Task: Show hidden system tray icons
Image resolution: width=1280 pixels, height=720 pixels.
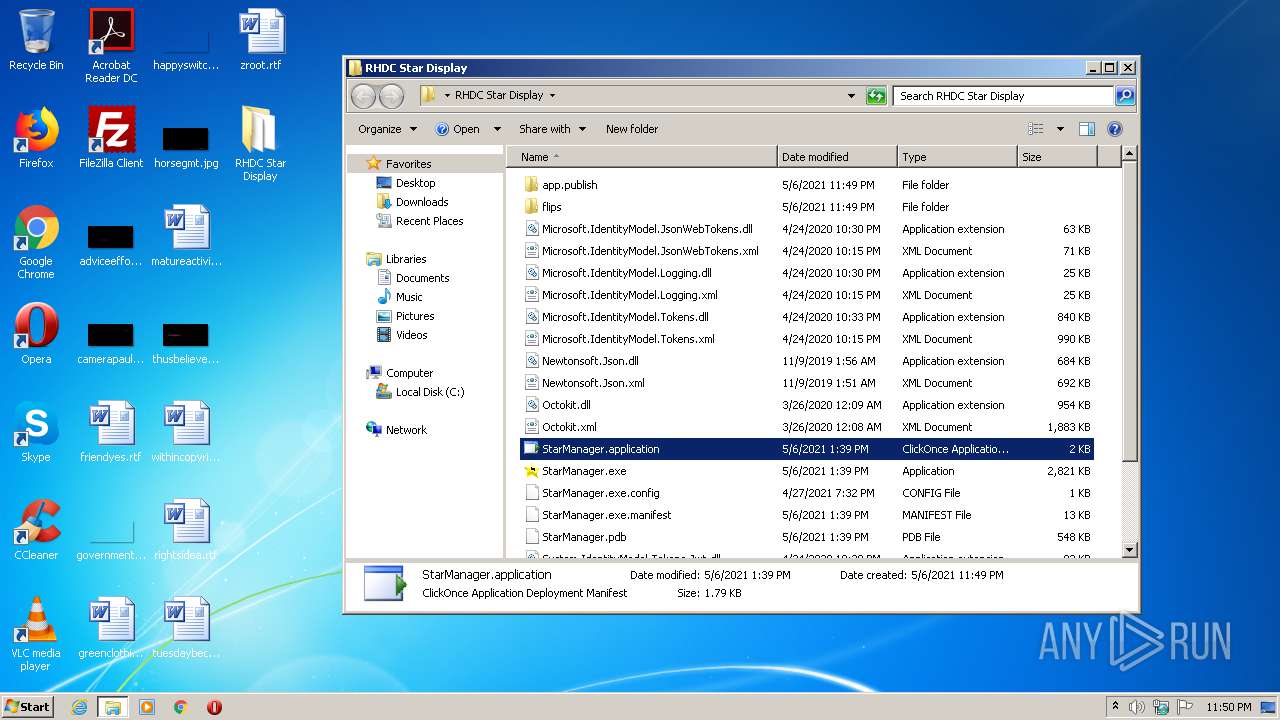Action: pos(1115,707)
